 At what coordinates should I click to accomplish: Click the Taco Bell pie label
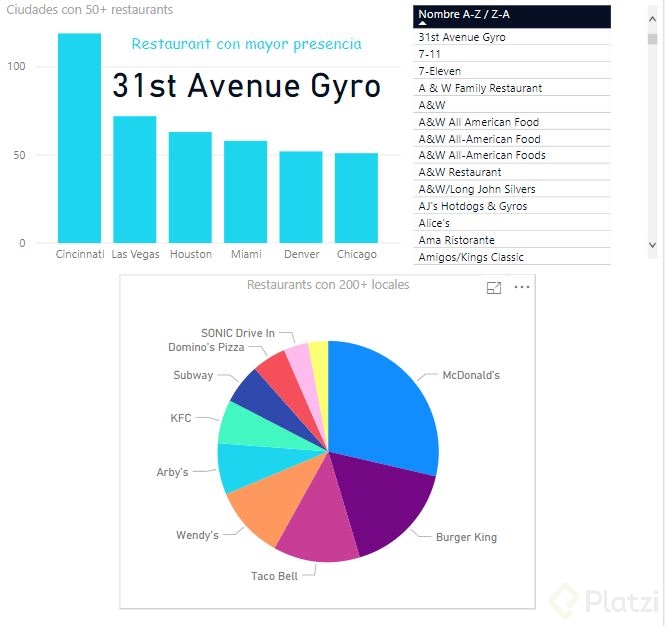274,576
